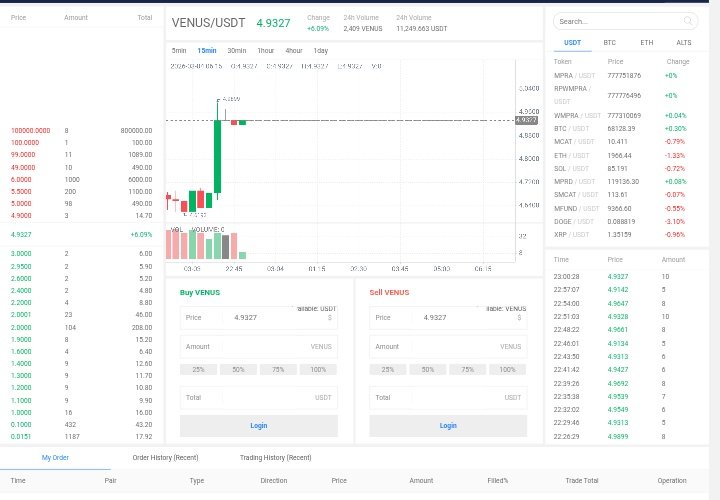Set buy amount to 50%
This screenshot has height=500, width=720.
pos(238,369)
